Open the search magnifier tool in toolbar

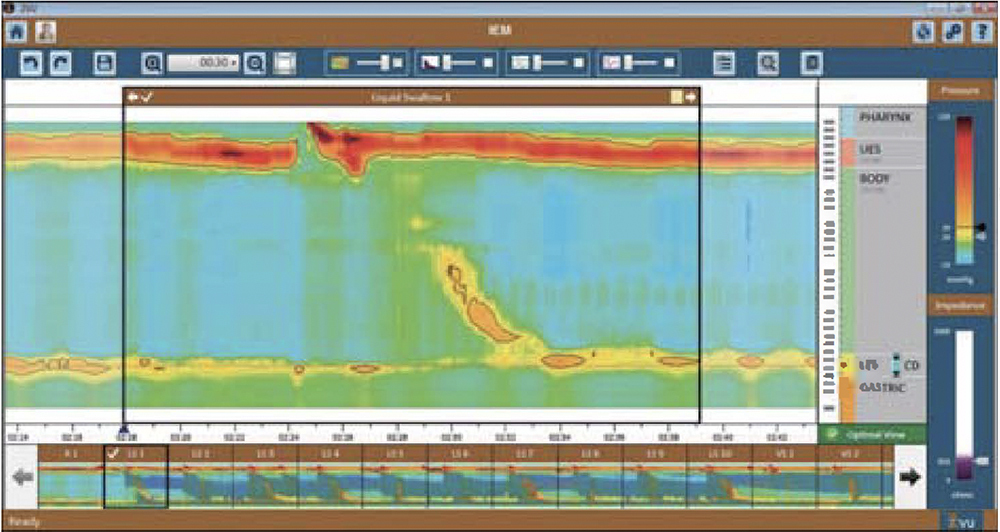click(768, 64)
